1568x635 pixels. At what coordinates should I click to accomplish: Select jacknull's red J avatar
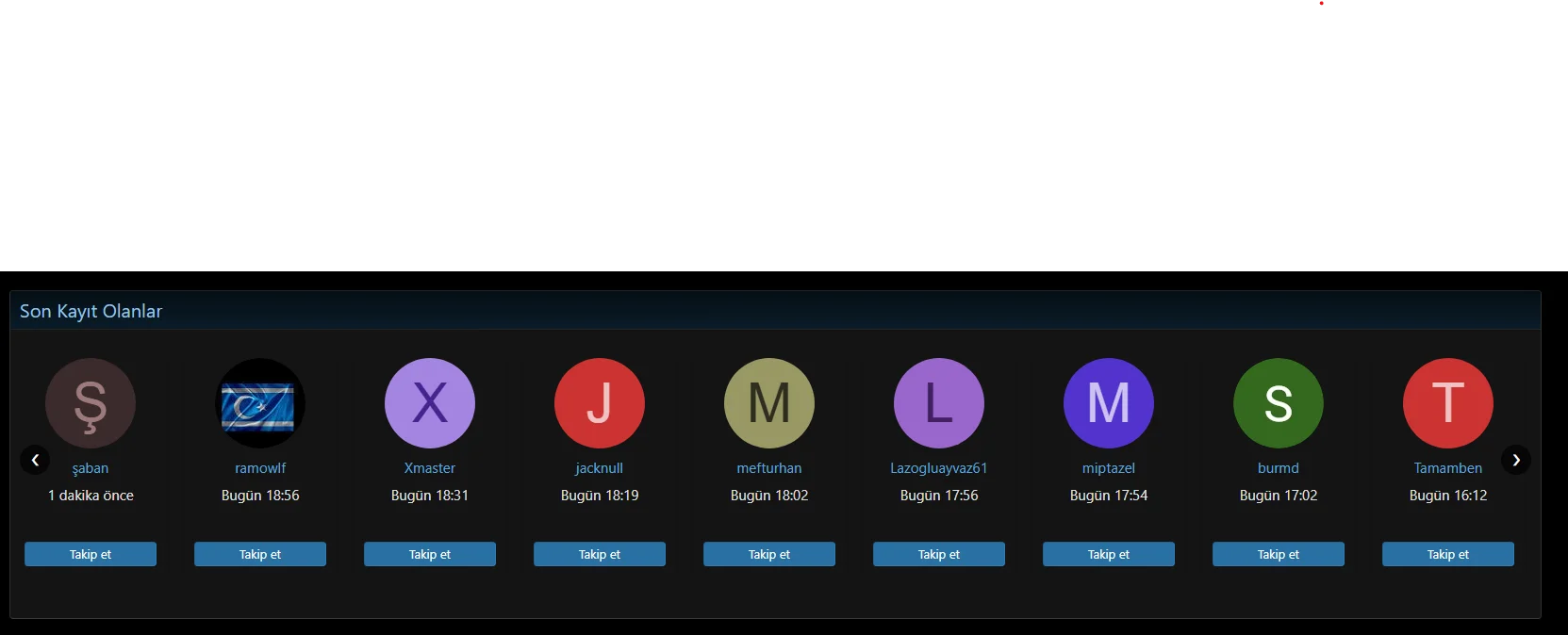[x=600, y=403]
